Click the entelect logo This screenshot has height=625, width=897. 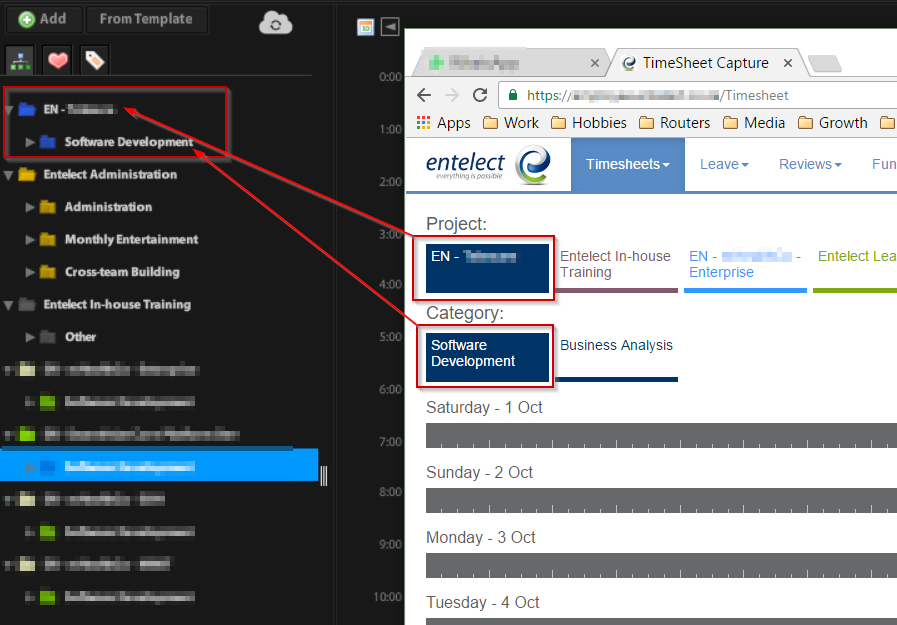(488, 165)
